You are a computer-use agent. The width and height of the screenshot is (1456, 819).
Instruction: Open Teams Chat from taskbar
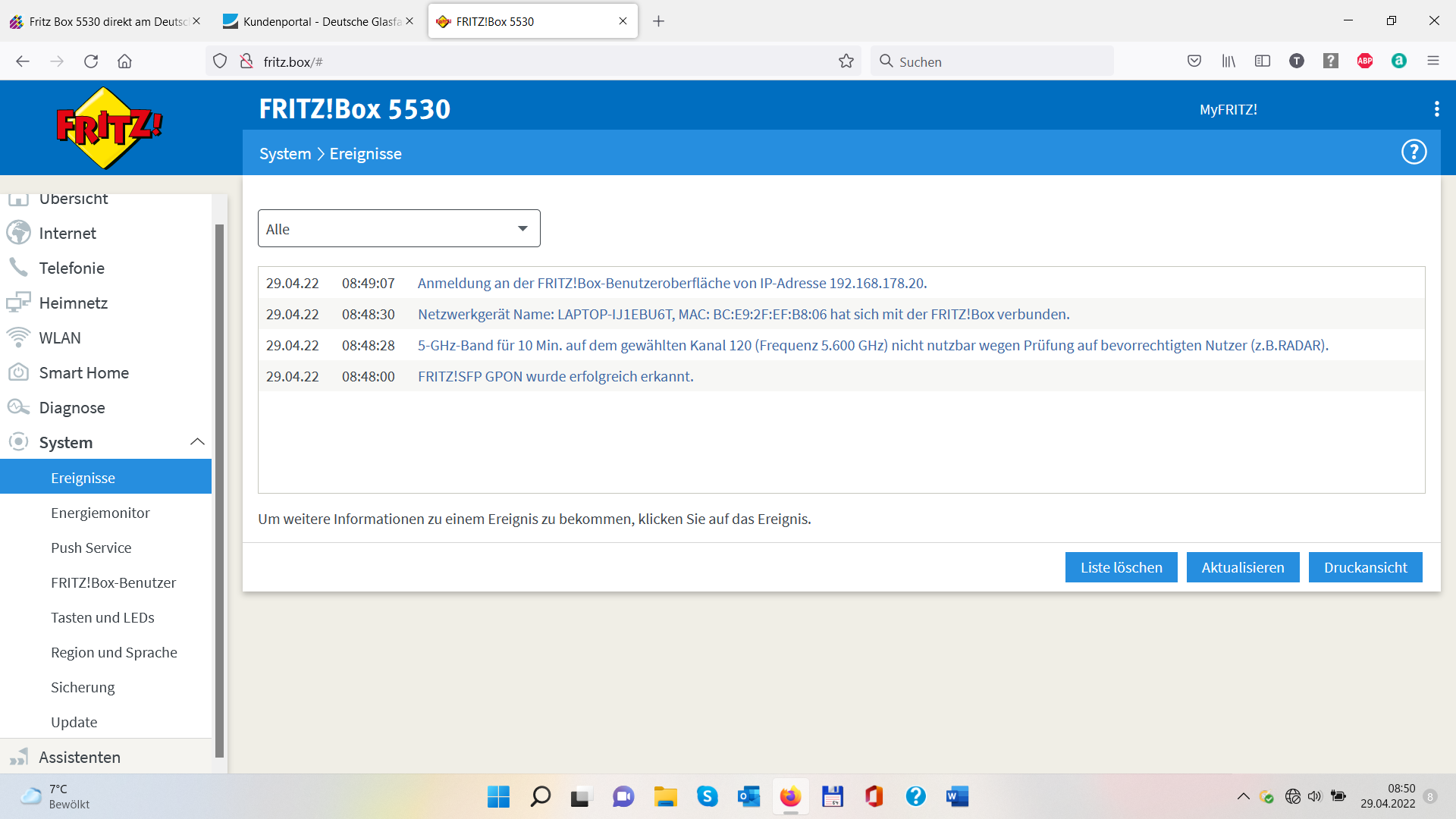623,796
